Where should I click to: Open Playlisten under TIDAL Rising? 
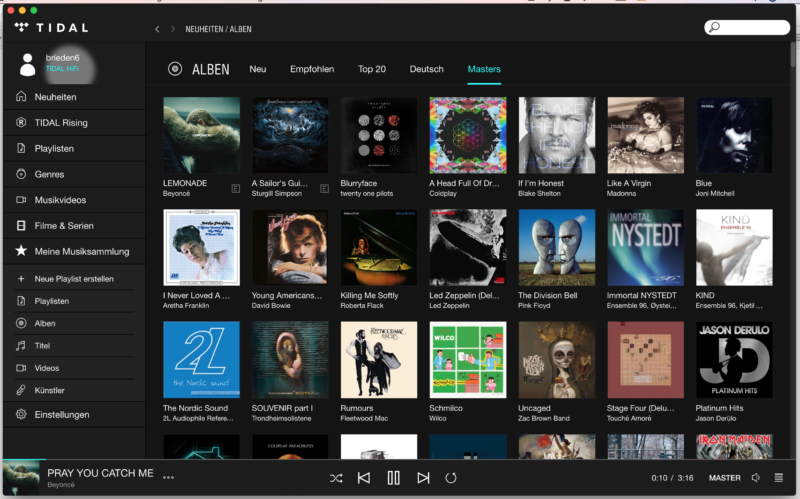[x=74, y=148]
